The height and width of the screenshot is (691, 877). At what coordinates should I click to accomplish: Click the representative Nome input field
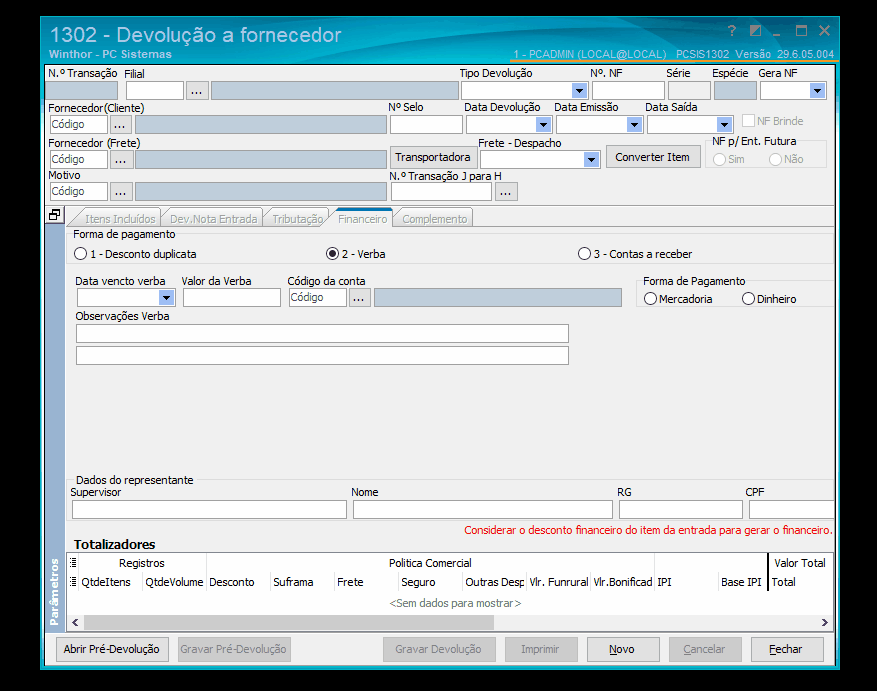[483, 510]
